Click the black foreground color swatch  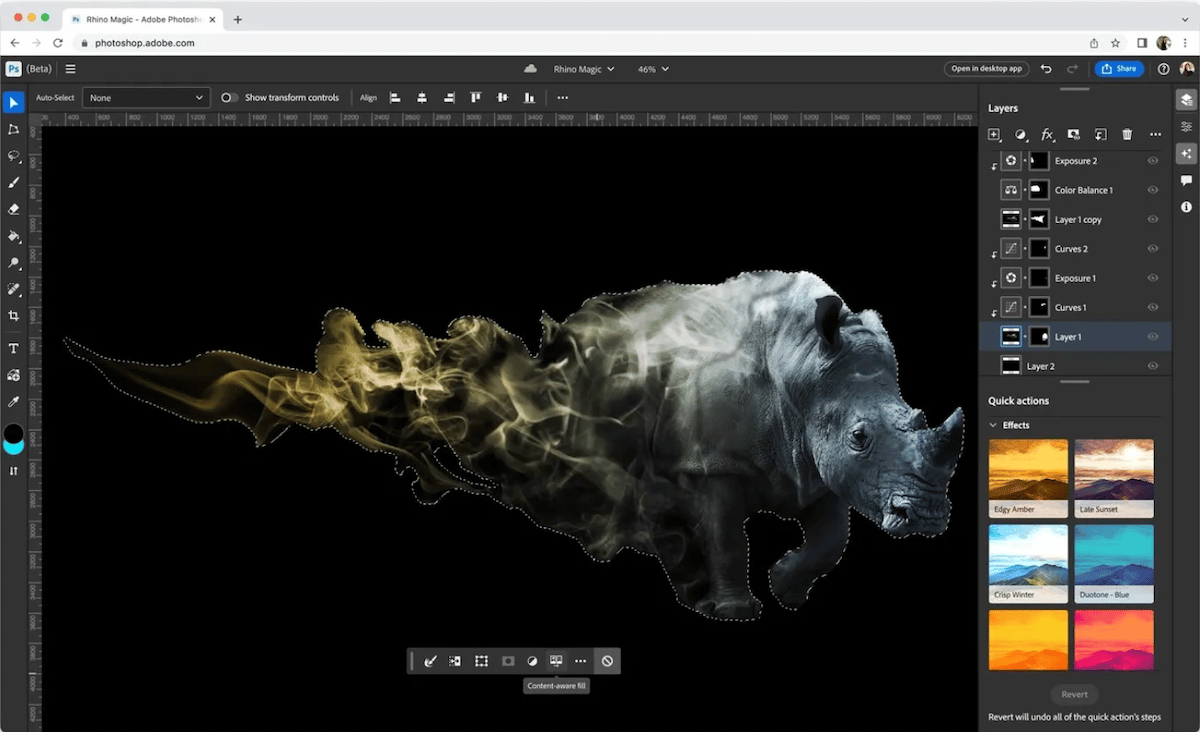[x=14, y=434]
